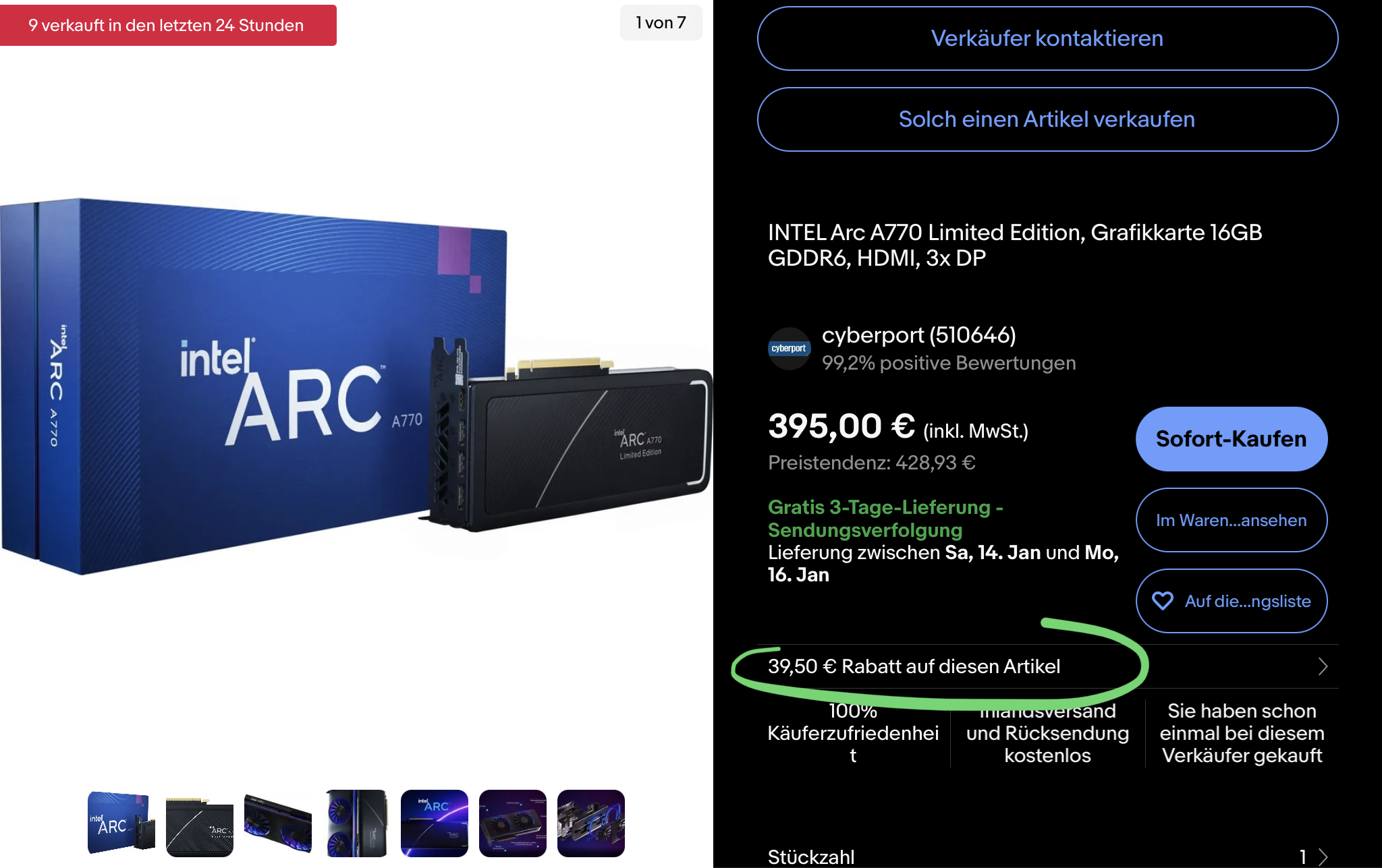Click the 1 von 7 image counter
Image resolution: width=1382 pixels, height=868 pixels.
[x=661, y=23]
